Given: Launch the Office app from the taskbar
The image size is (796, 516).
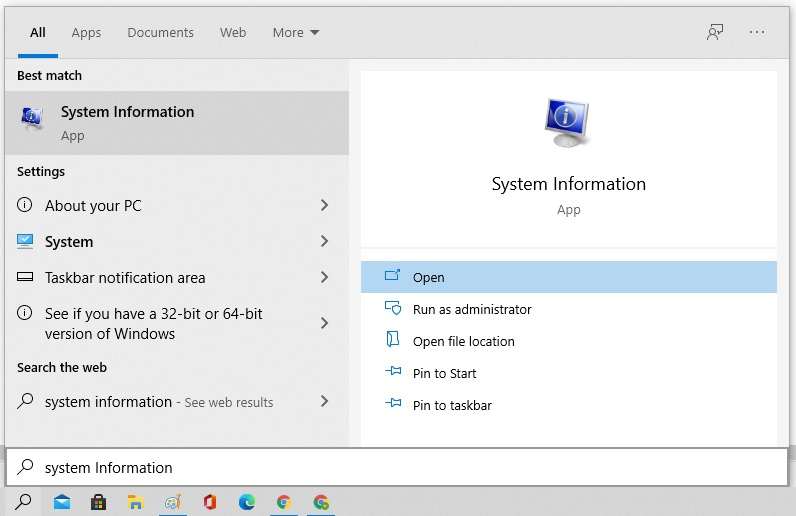Looking at the screenshot, I should (x=210, y=502).
